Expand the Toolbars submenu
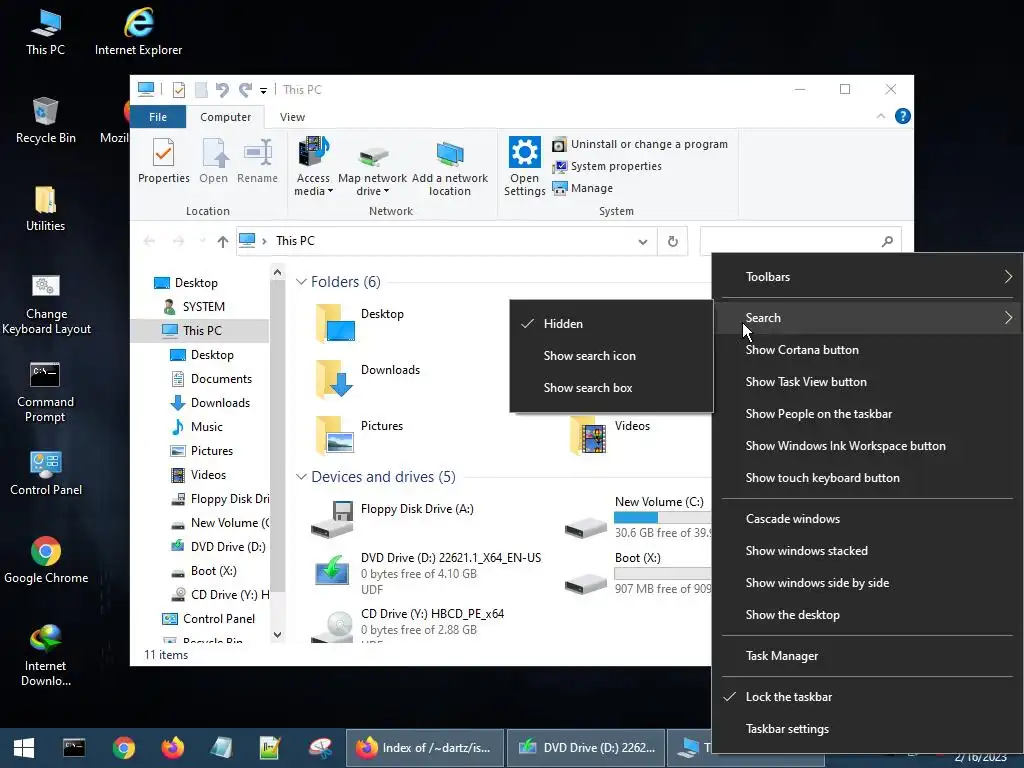The image size is (1024, 768). coord(867,277)
